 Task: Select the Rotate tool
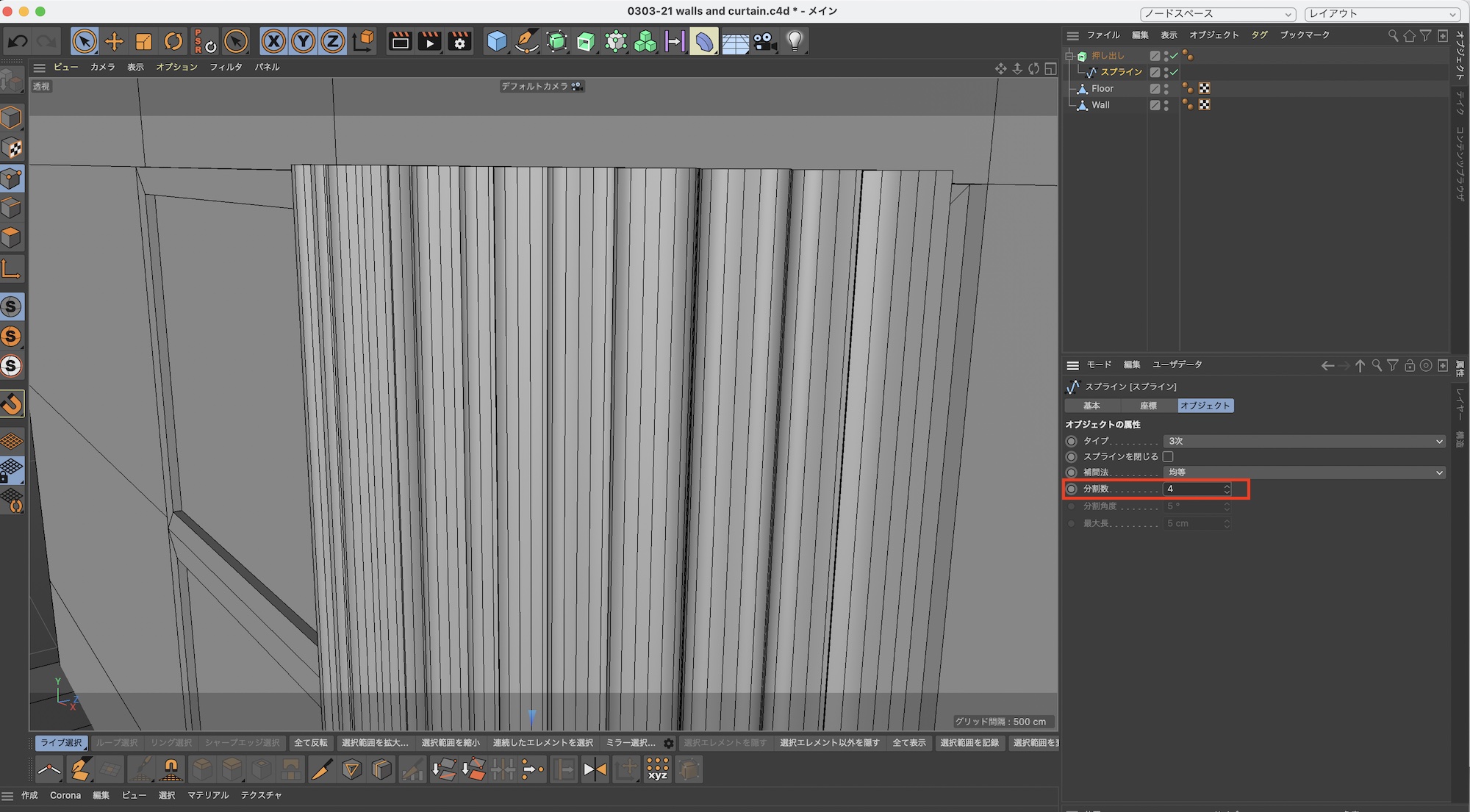click(x=173, y=41)
